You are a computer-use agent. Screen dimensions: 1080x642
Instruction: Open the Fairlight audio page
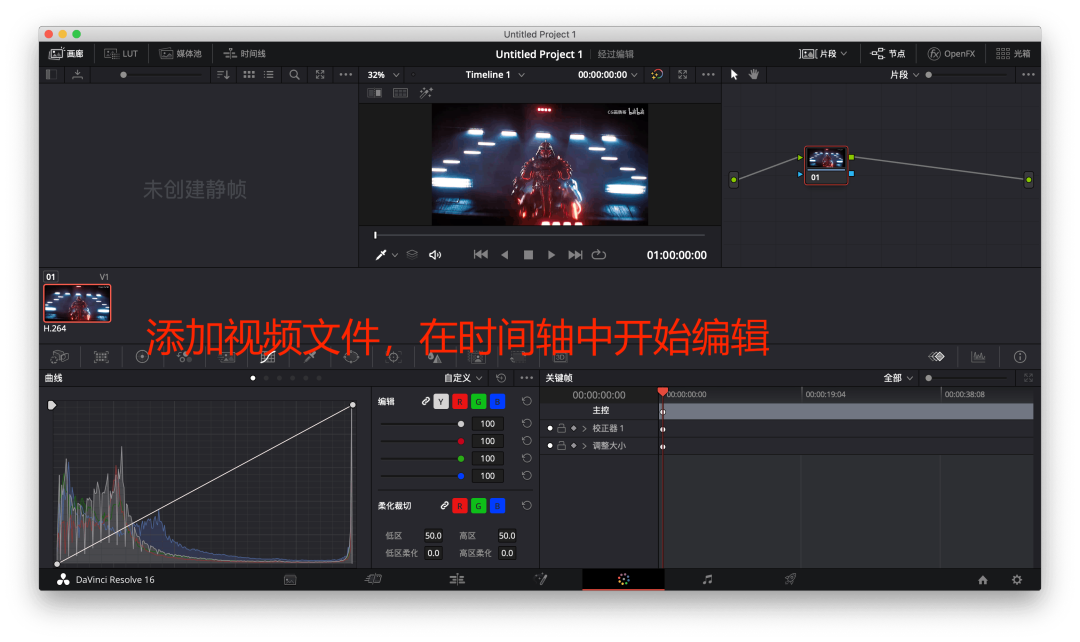coord(707,579)
